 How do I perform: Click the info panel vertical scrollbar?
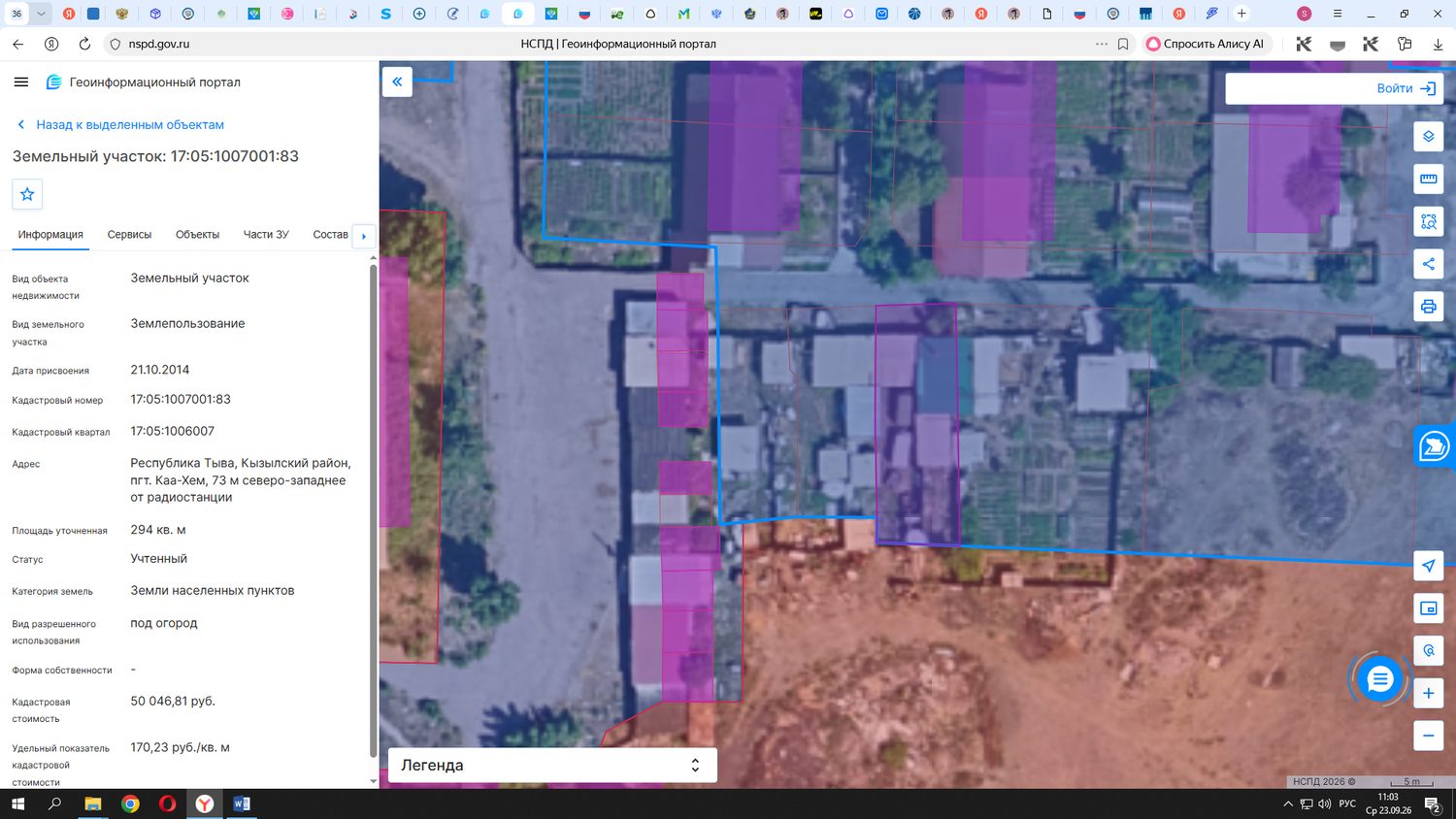374,511
